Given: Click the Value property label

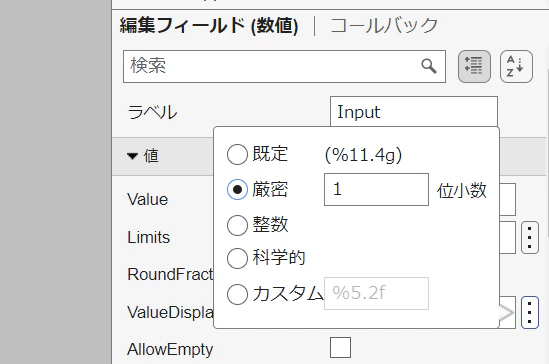Looking at the screenshot, I should point(147,200).
